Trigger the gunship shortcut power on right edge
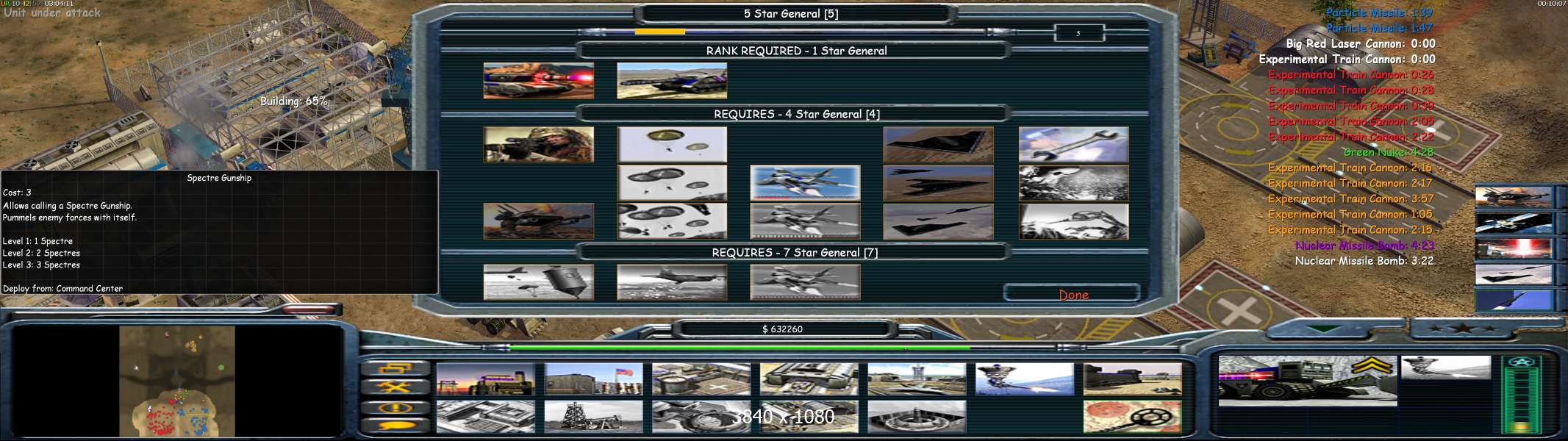The height and width of the screenshot is (441, 1568). tap(1514, 197)
